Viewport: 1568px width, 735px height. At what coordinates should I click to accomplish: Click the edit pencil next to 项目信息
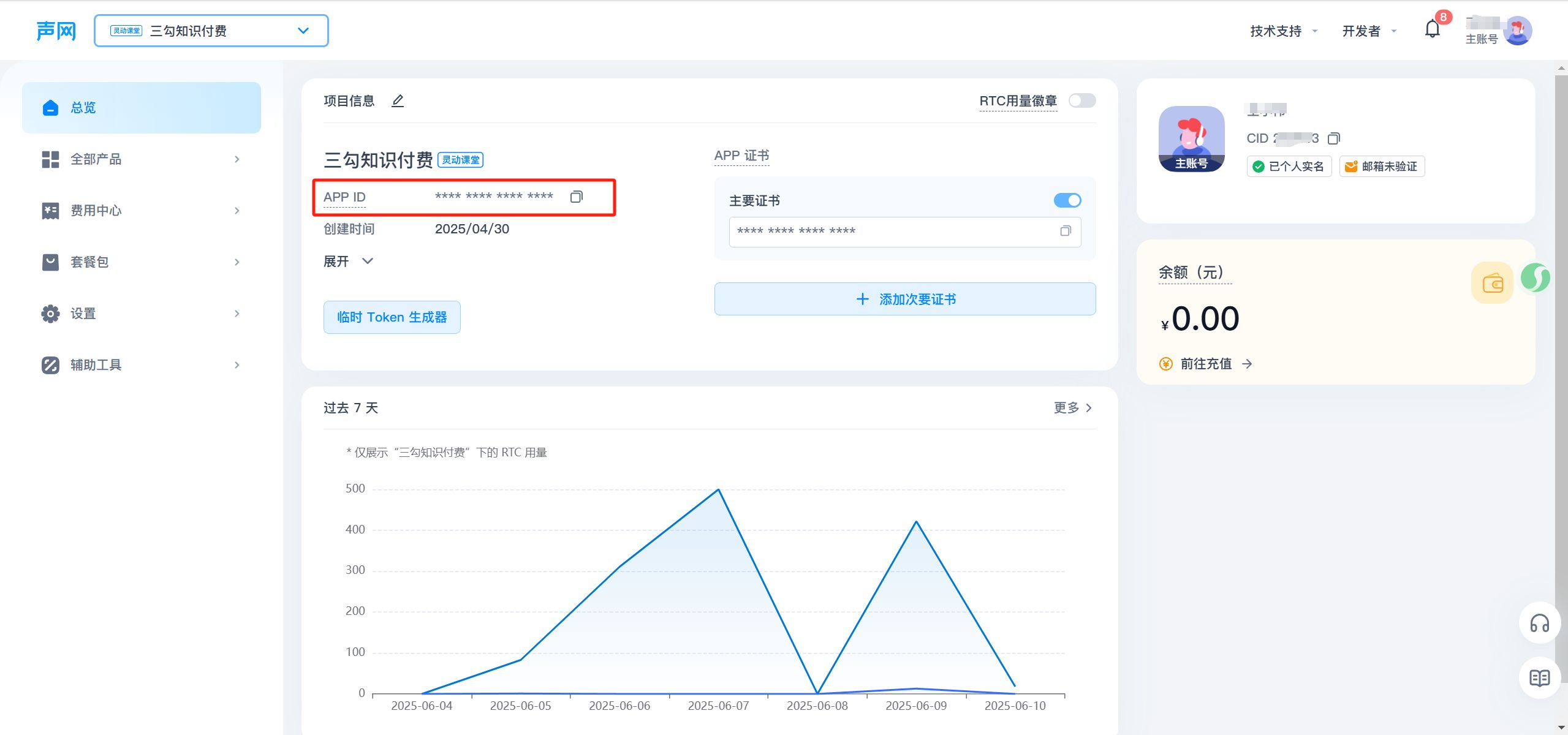tap(398, 100)
